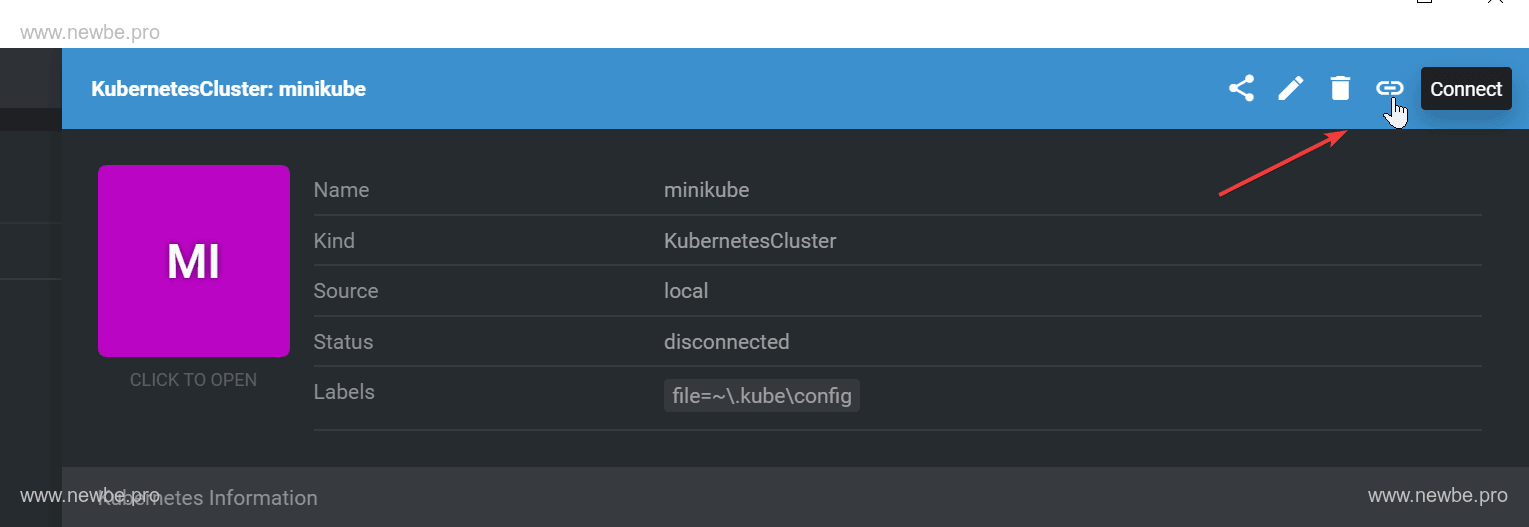1529x527 pixels.
Task: Click the pencil Edit icon
Action: coord(1291,89)
